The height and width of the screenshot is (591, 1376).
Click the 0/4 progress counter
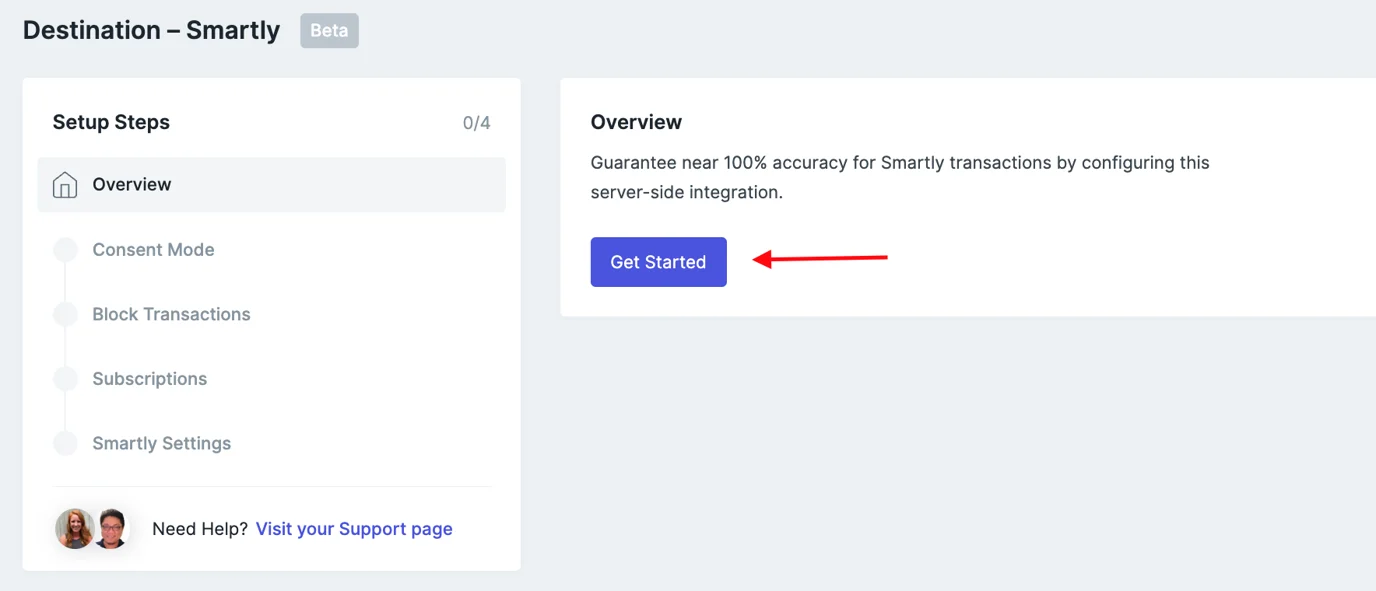click(477, 123)
